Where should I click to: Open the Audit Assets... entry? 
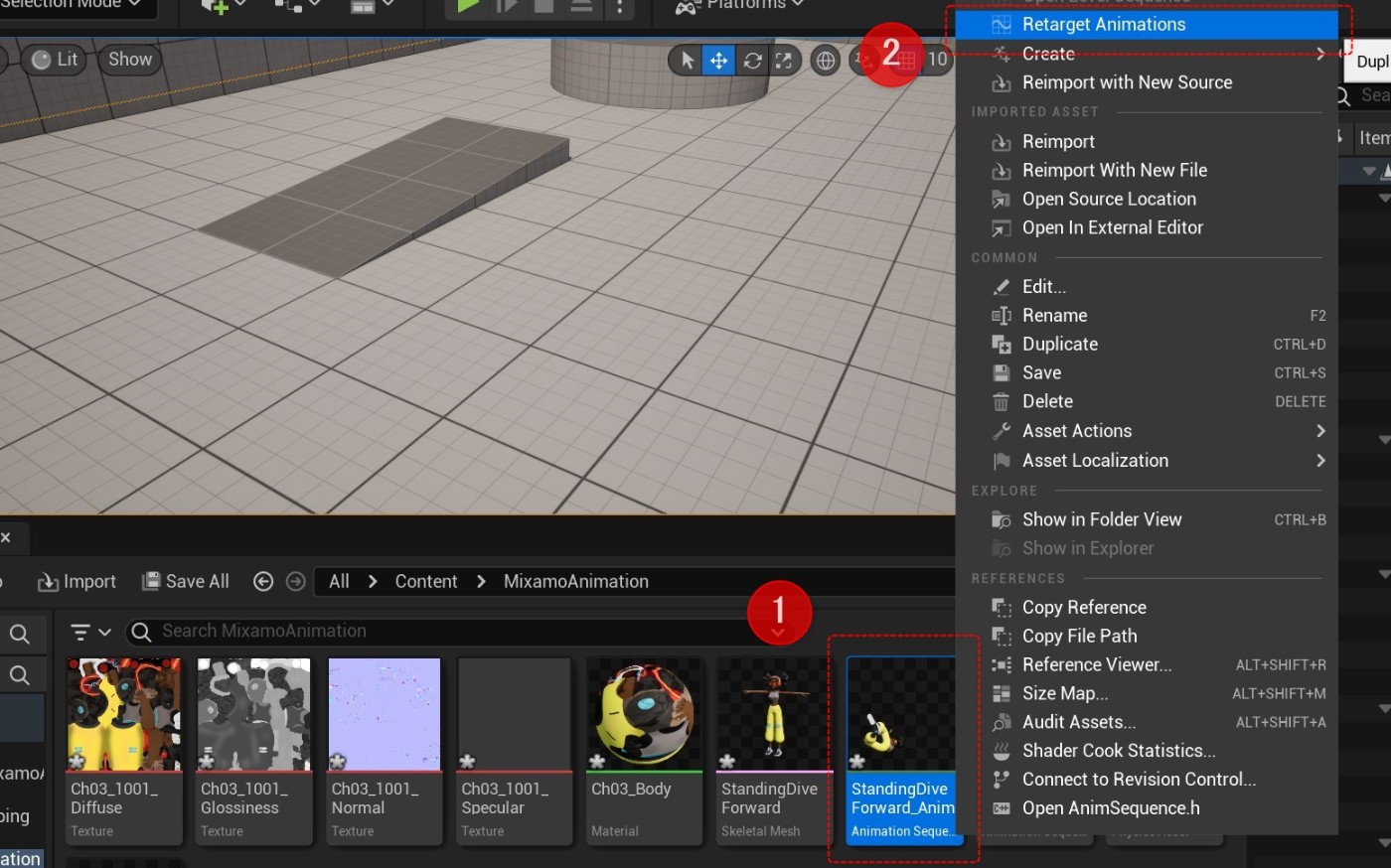pos(1147,722)
